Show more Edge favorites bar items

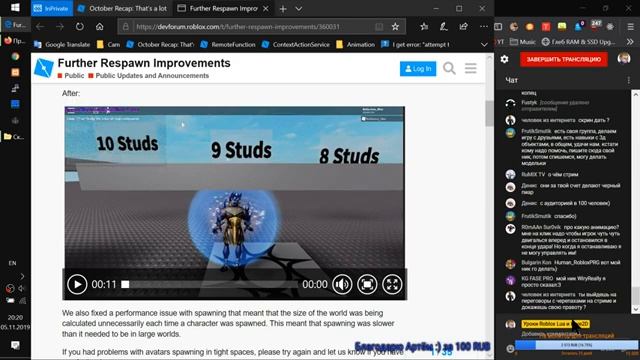click(x=484, y=44)
